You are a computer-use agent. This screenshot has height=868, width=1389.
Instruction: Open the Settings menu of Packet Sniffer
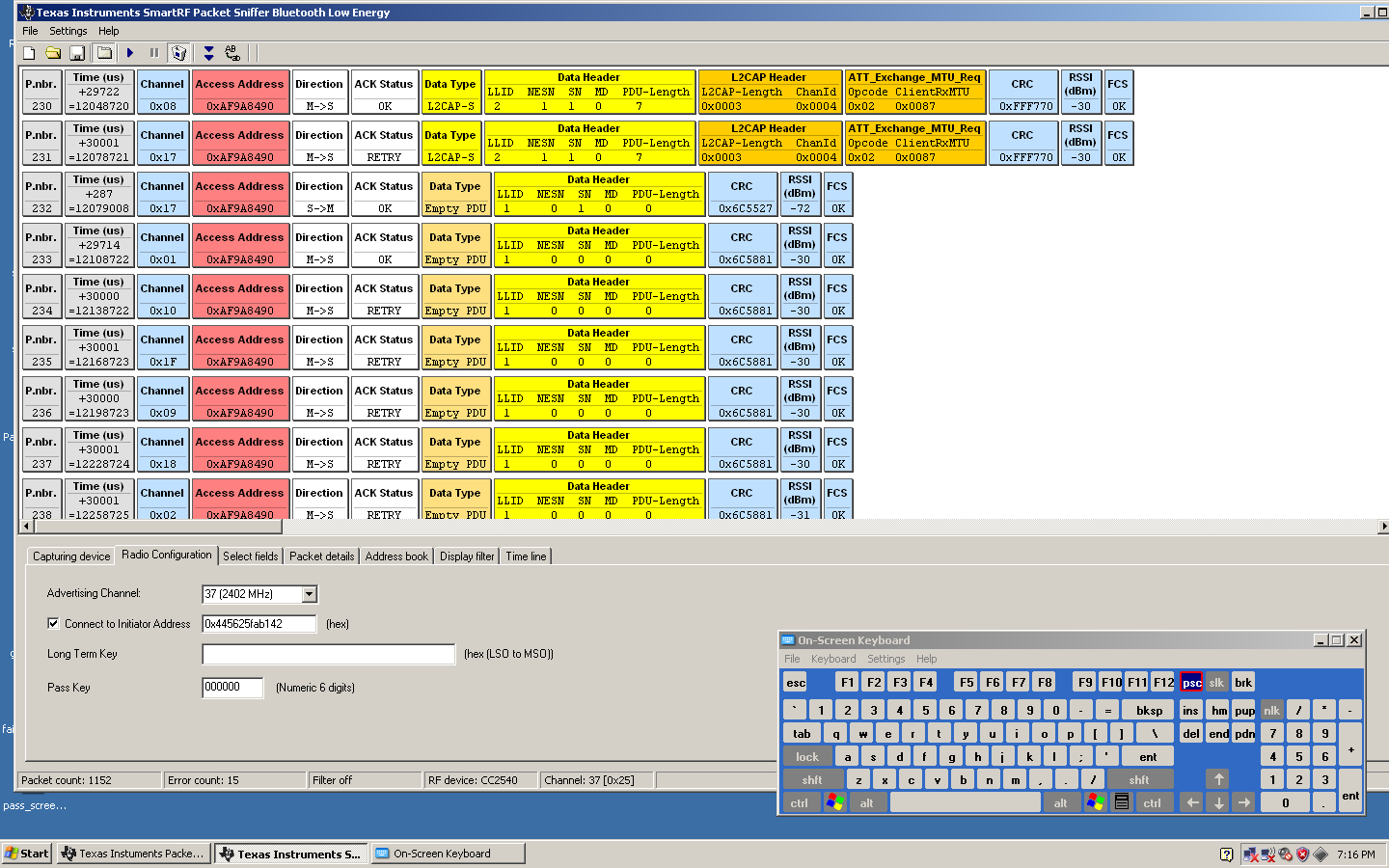[68, 31]
